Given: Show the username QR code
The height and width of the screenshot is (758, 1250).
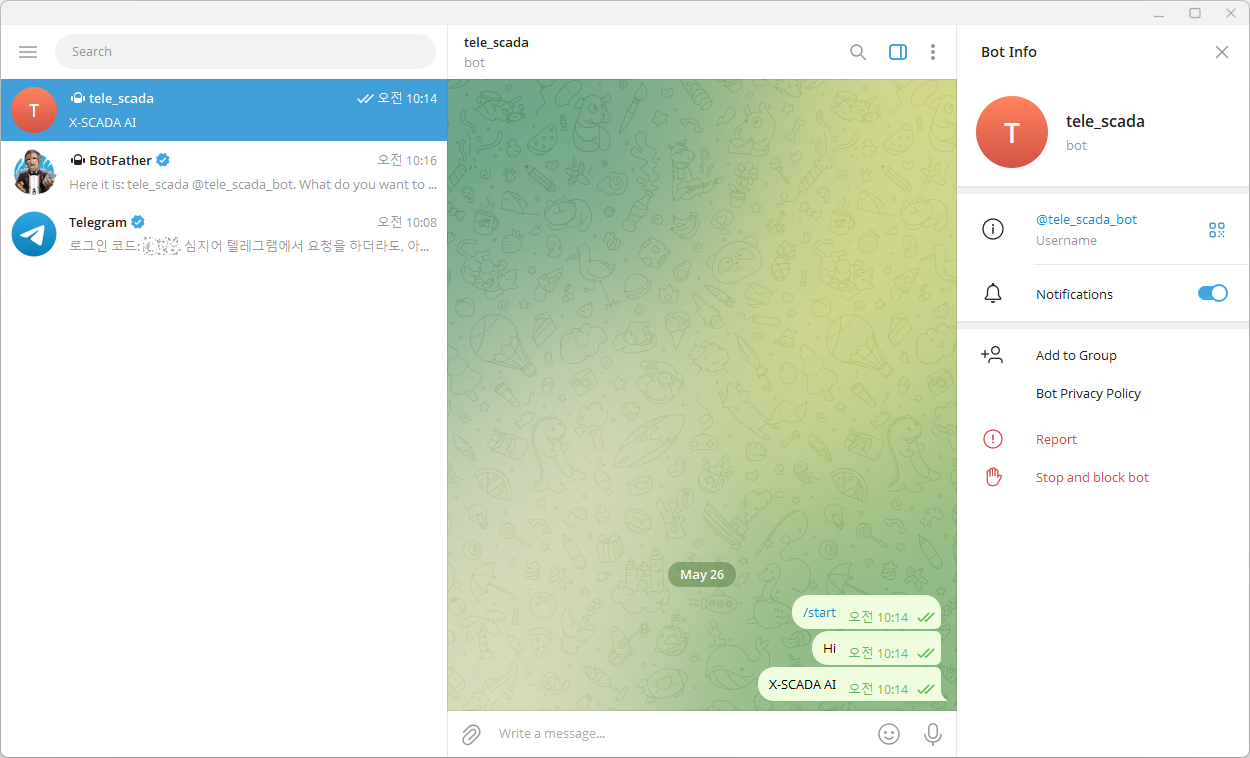Looking at the screenshot, I should pyautogui.click(x=1217, y=230).
